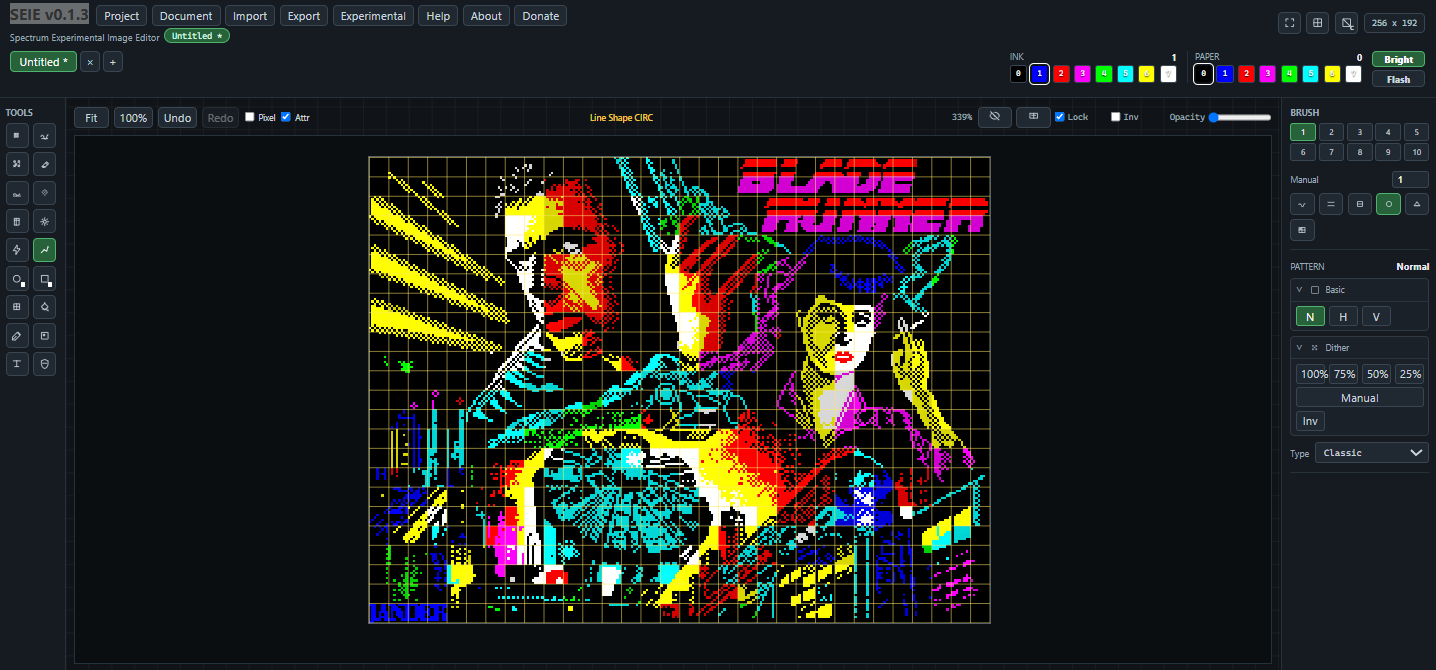Click on the Opacity slider
1436x670 pixels.
click(x=1240, y=117)
